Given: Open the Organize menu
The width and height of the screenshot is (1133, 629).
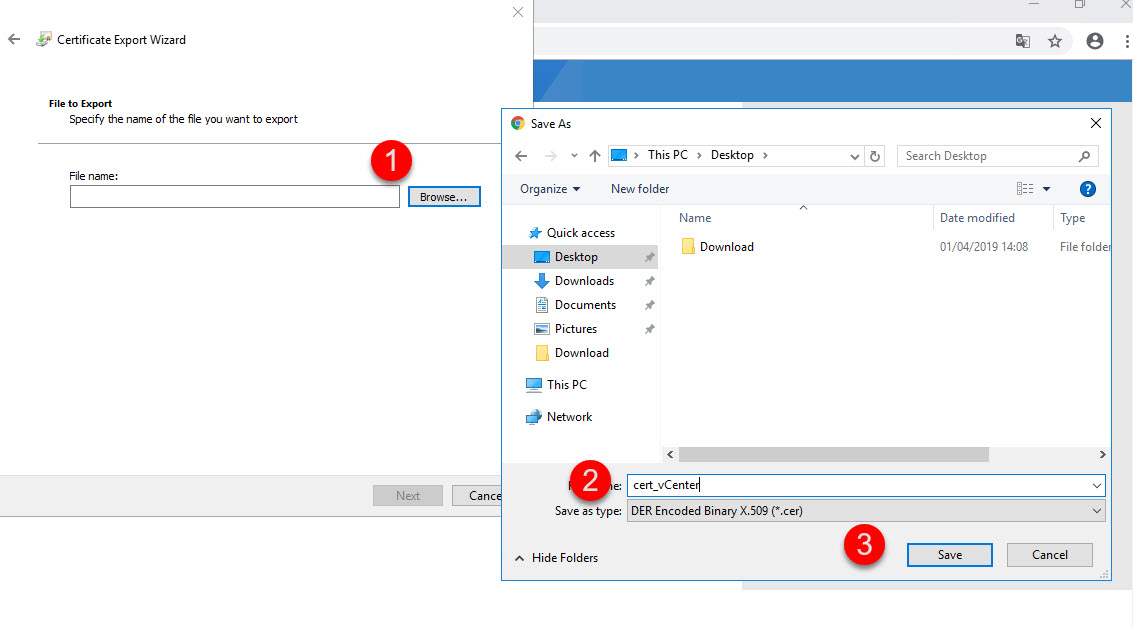Looking at the screenshot, I should pos(550,189).
